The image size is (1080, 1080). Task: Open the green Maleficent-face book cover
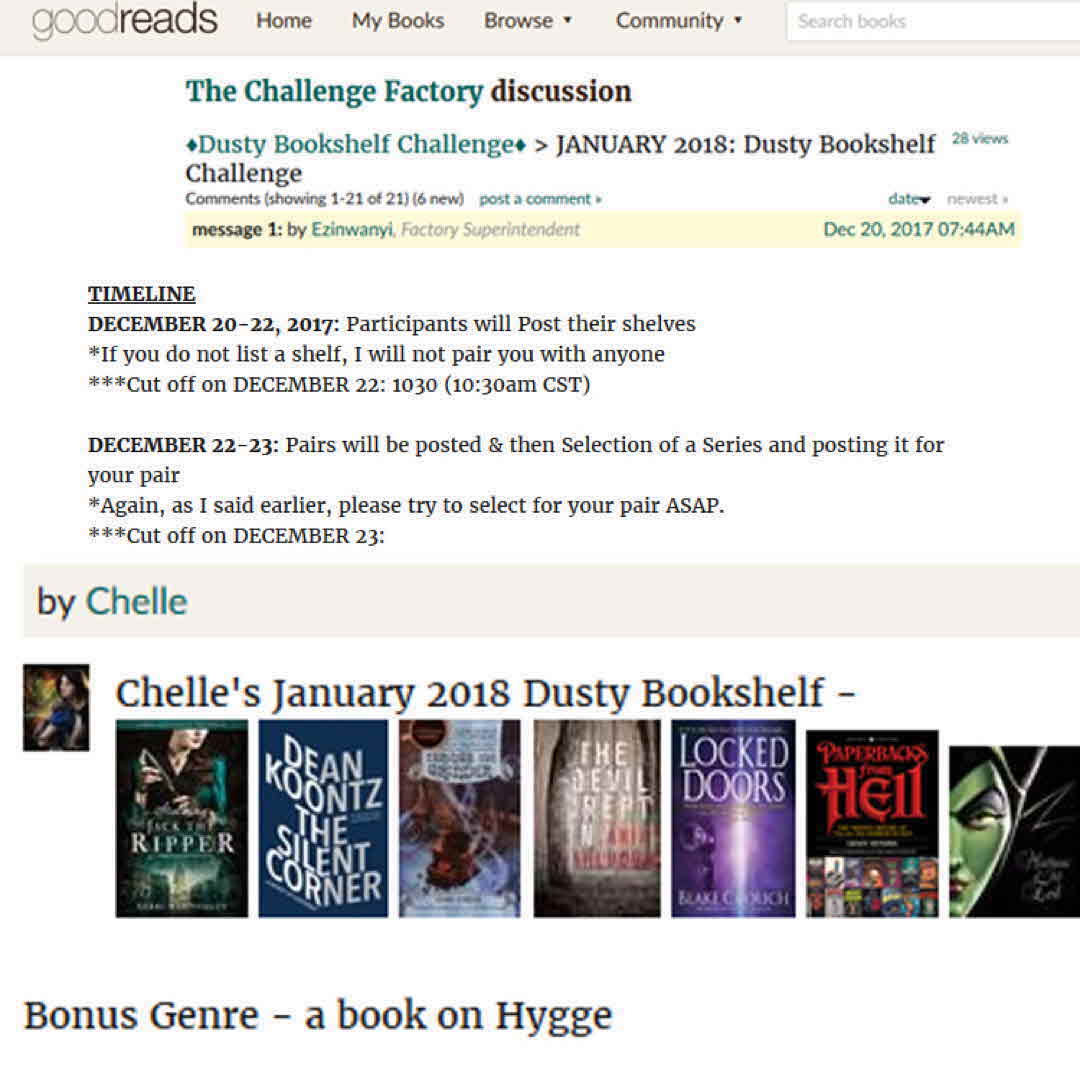[x=1015, y=831]
